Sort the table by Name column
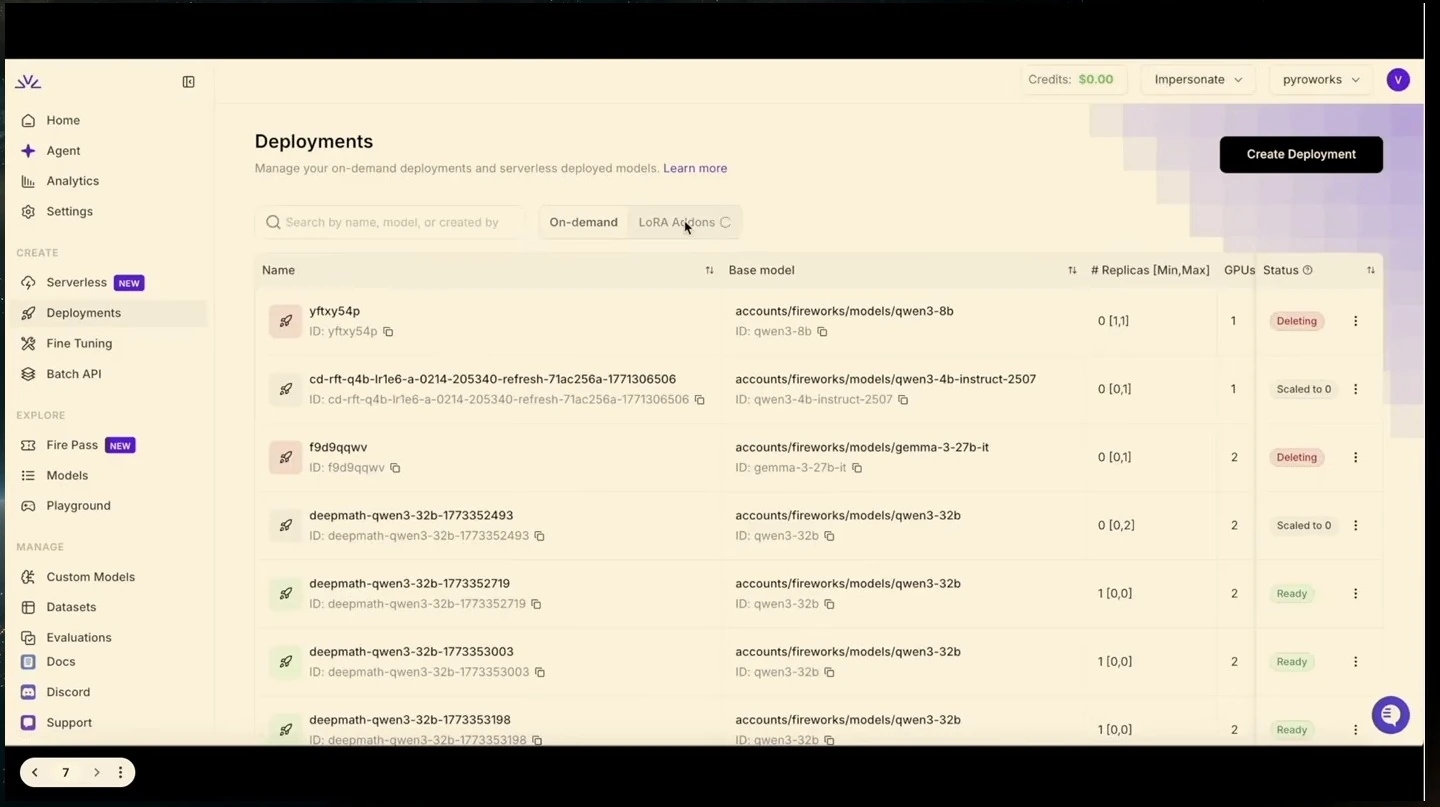The height and width of the screenshot is (807, 1440). click(x=709, y=270)
